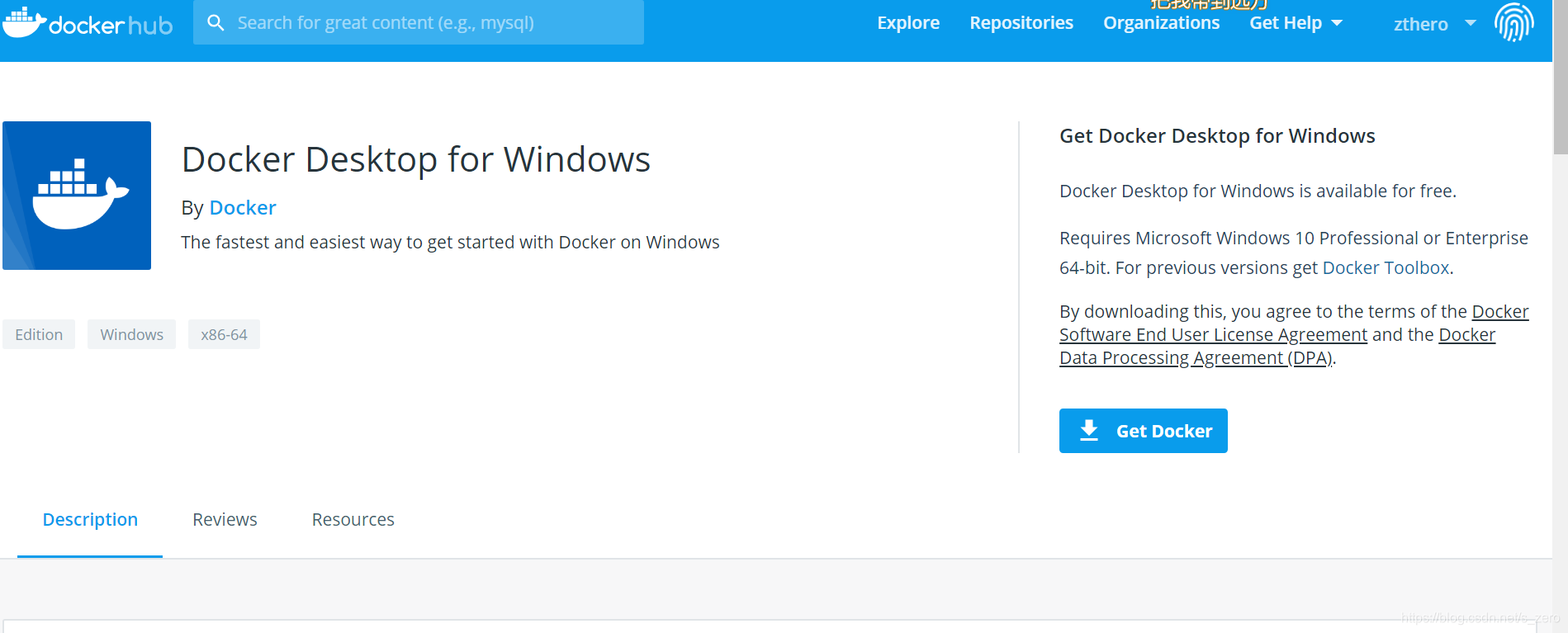Select the Description tab

point(90,520)
